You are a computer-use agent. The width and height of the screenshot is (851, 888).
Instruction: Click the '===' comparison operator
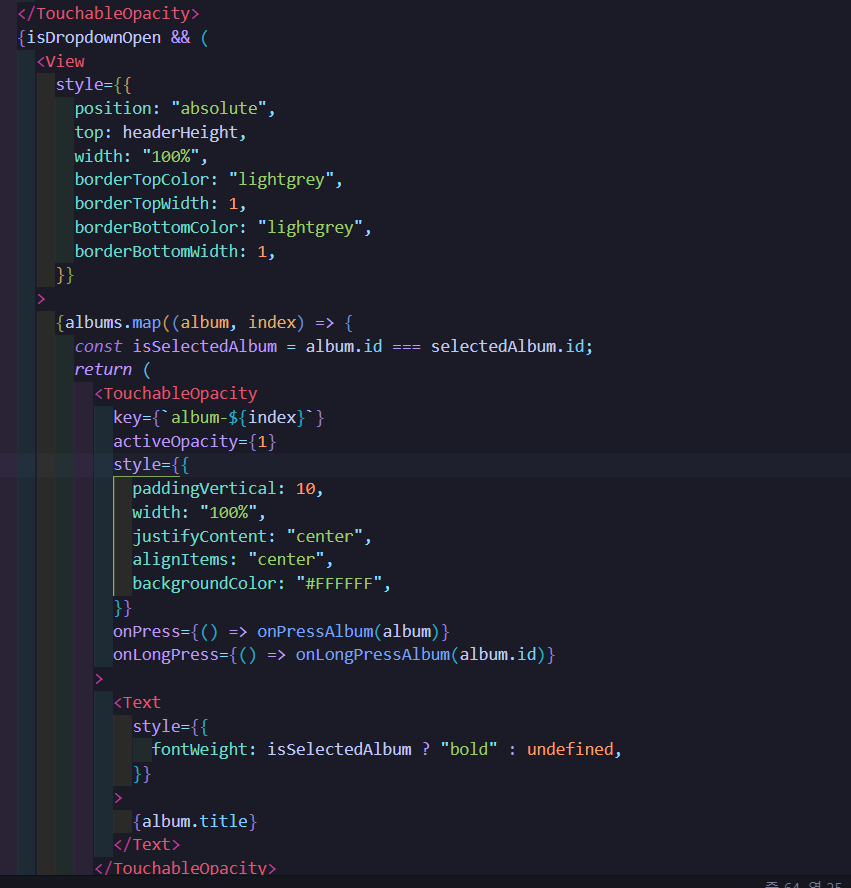click(407, 347)
